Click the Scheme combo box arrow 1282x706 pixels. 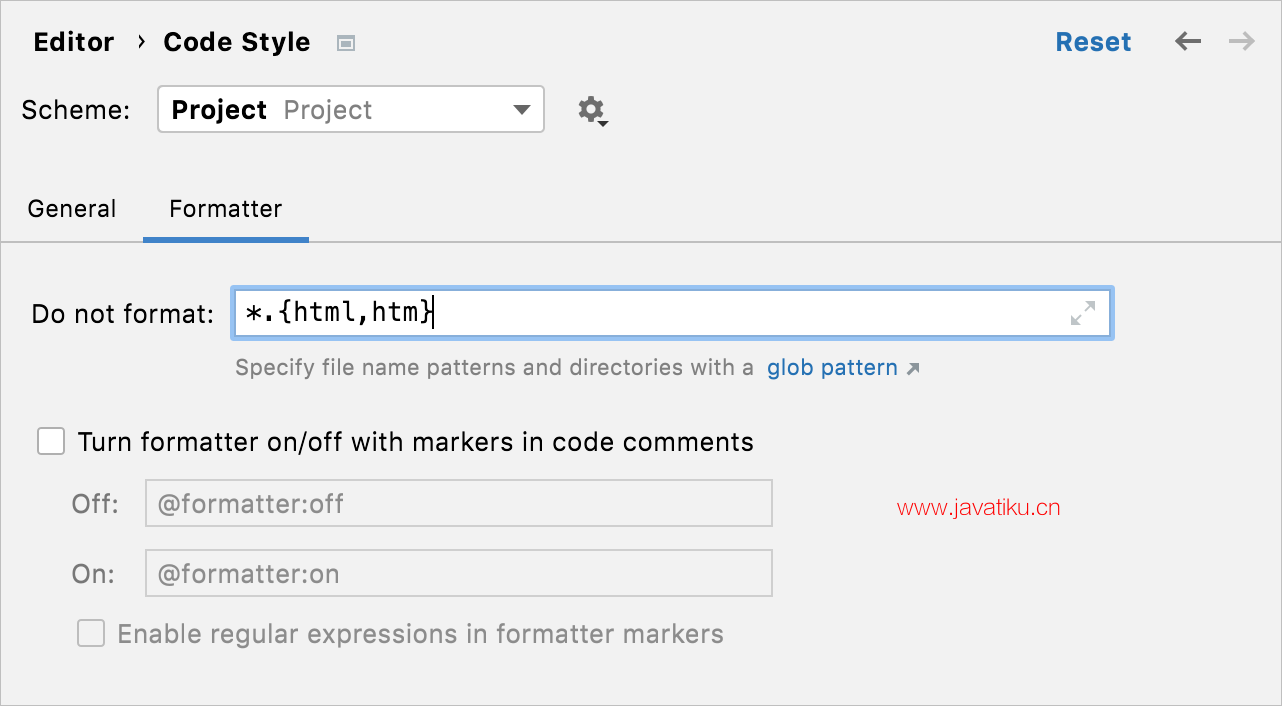tap(522, 110)
